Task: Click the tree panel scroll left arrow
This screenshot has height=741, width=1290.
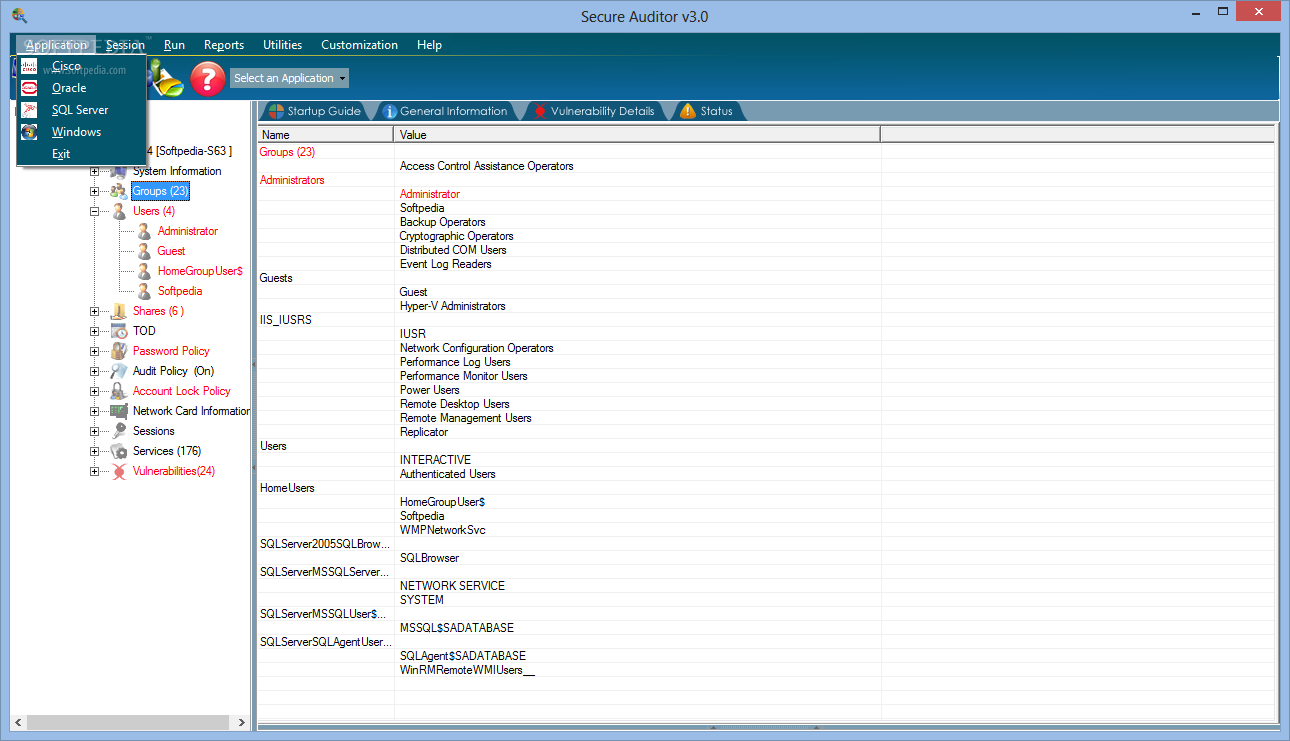Action: (20, 722)
